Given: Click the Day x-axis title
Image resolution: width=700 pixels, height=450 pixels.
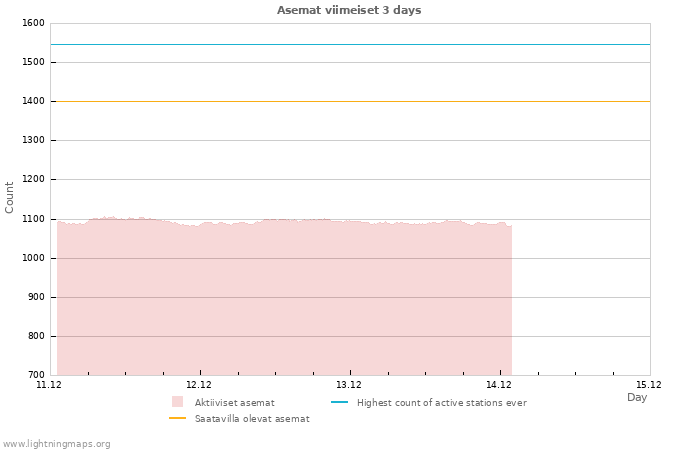Looking at the screenshot, I should point(637,397).
